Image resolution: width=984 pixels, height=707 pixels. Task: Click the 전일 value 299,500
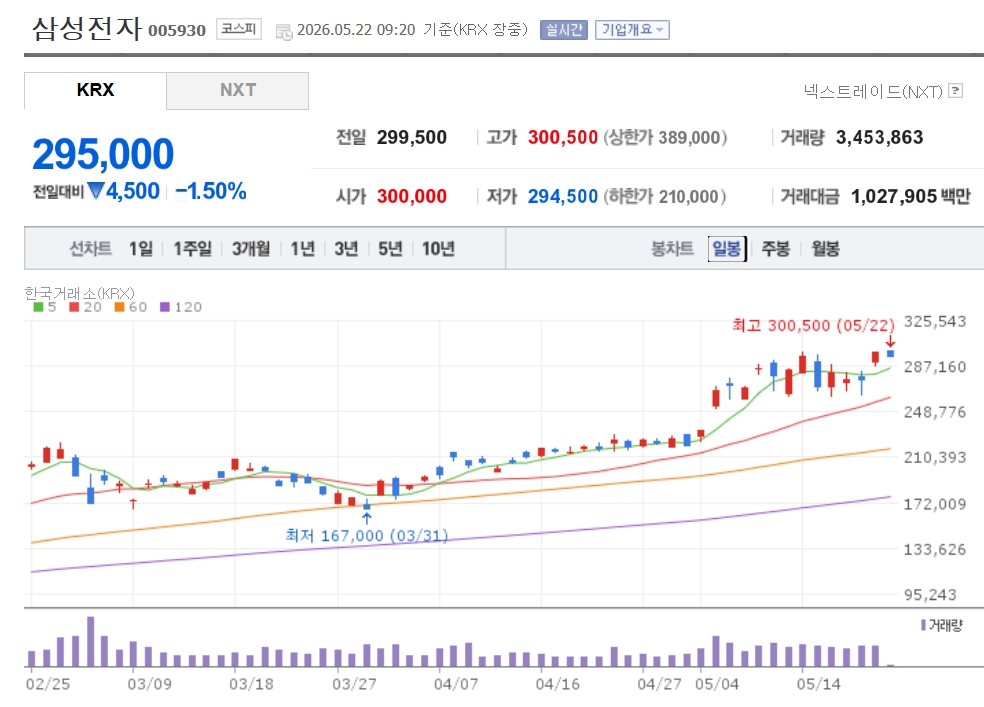[412, 137]
